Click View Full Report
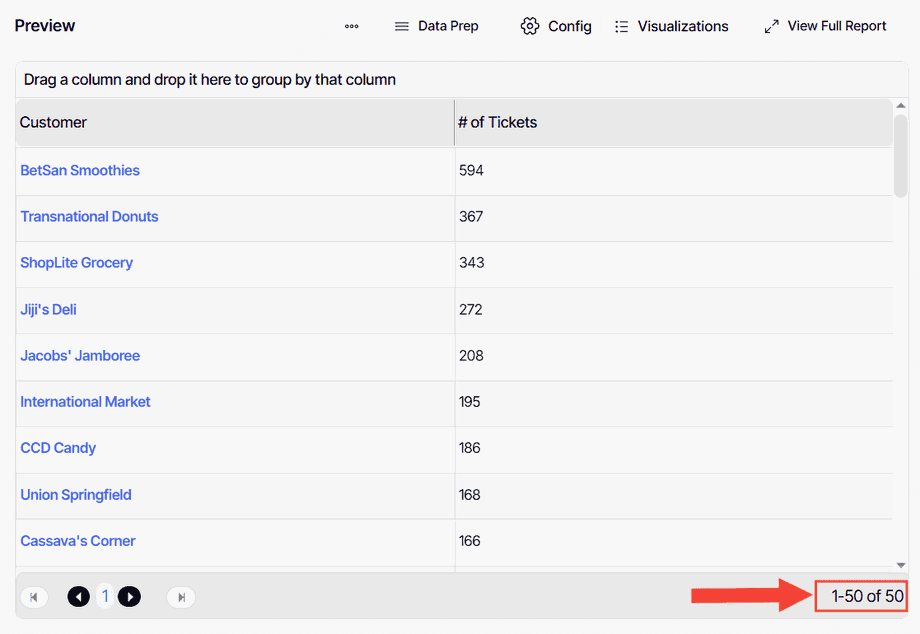 [825, 27]
